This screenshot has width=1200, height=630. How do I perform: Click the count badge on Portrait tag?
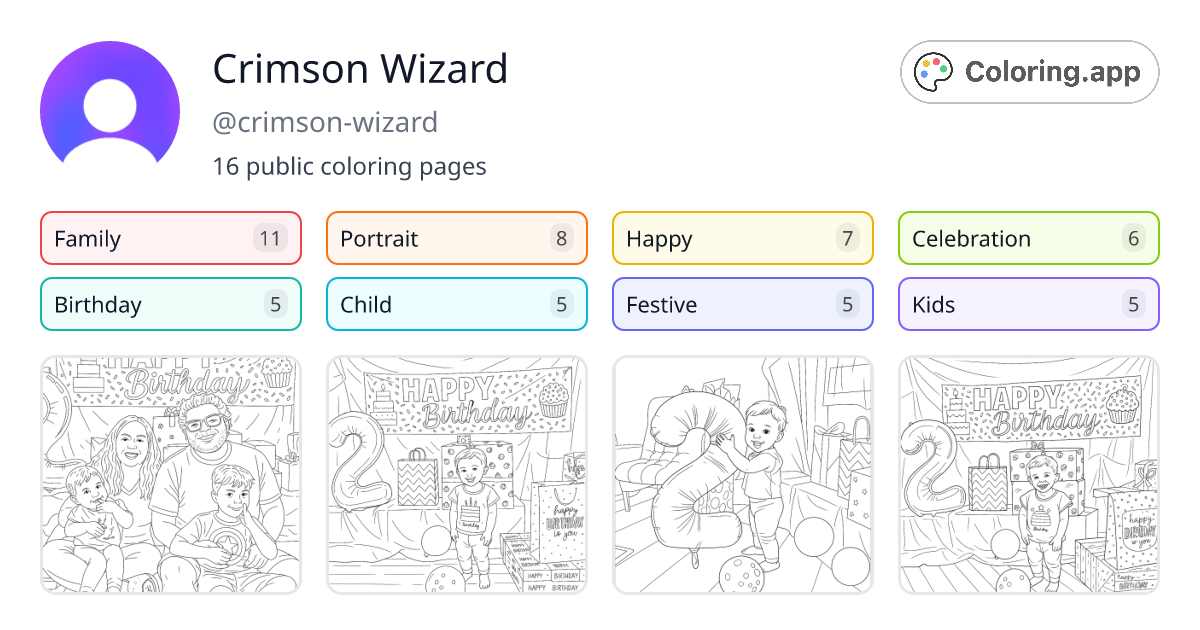pyautogui.click(x=561, y=238)
